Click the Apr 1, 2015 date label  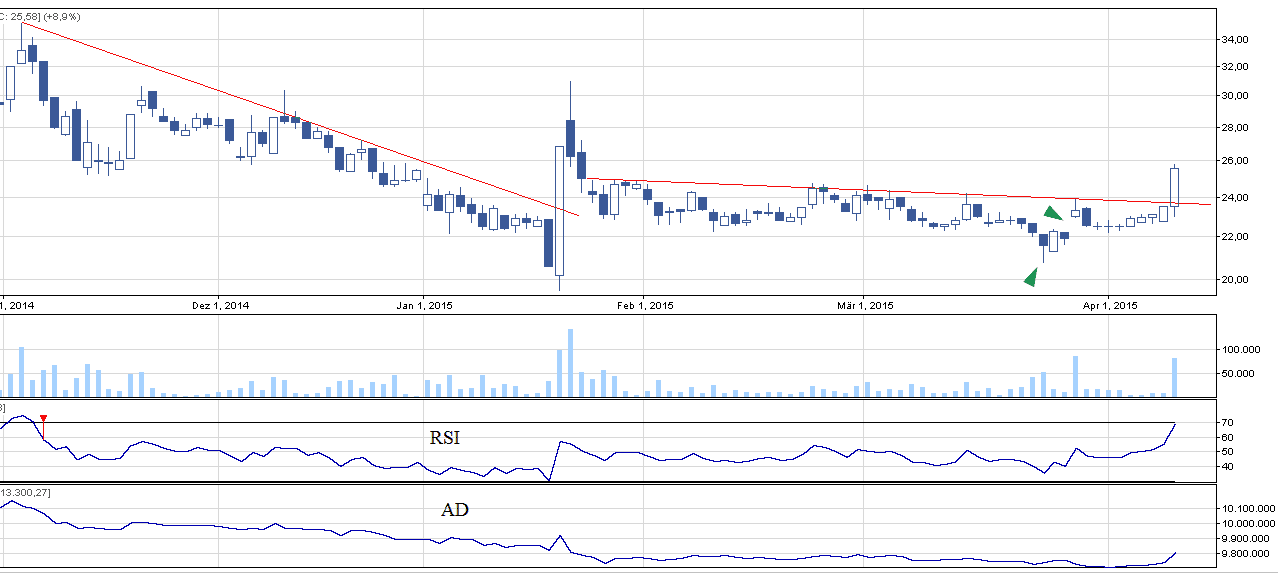click(x=1109, y=305)
